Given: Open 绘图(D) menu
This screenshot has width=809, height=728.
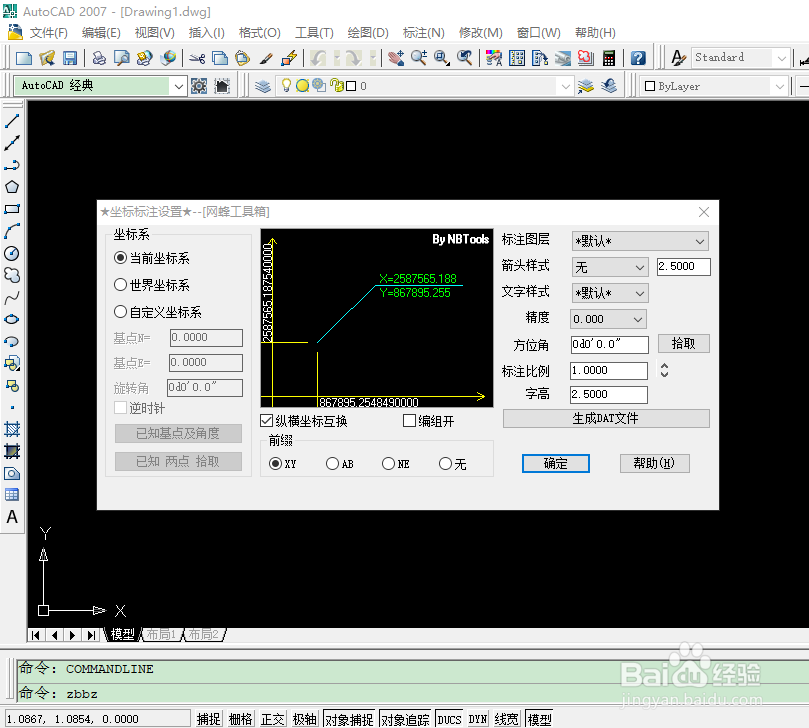Looking at the screenshot, I should pos(368,33).
